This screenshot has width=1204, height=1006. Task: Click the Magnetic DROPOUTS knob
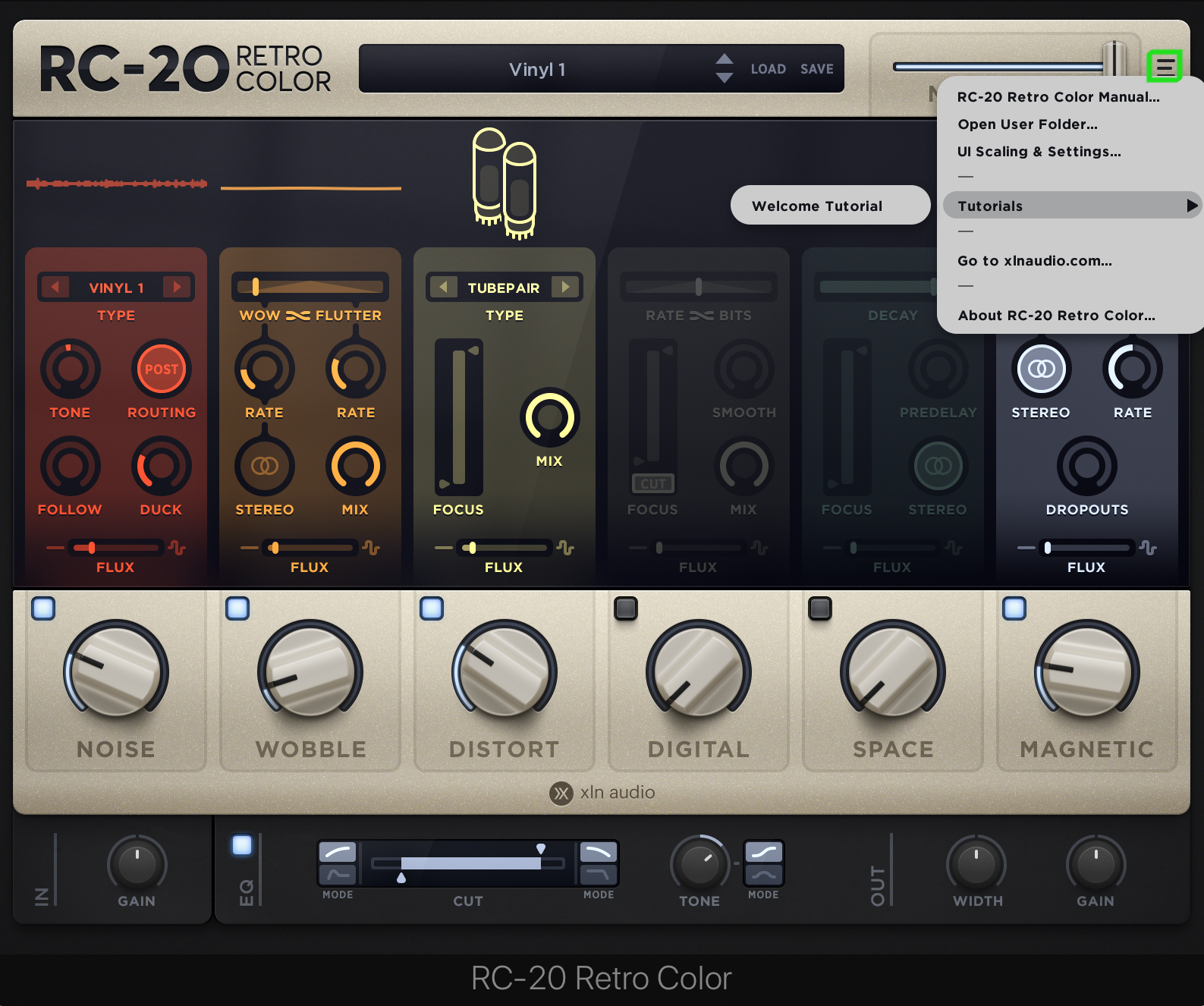(1086, 466)
